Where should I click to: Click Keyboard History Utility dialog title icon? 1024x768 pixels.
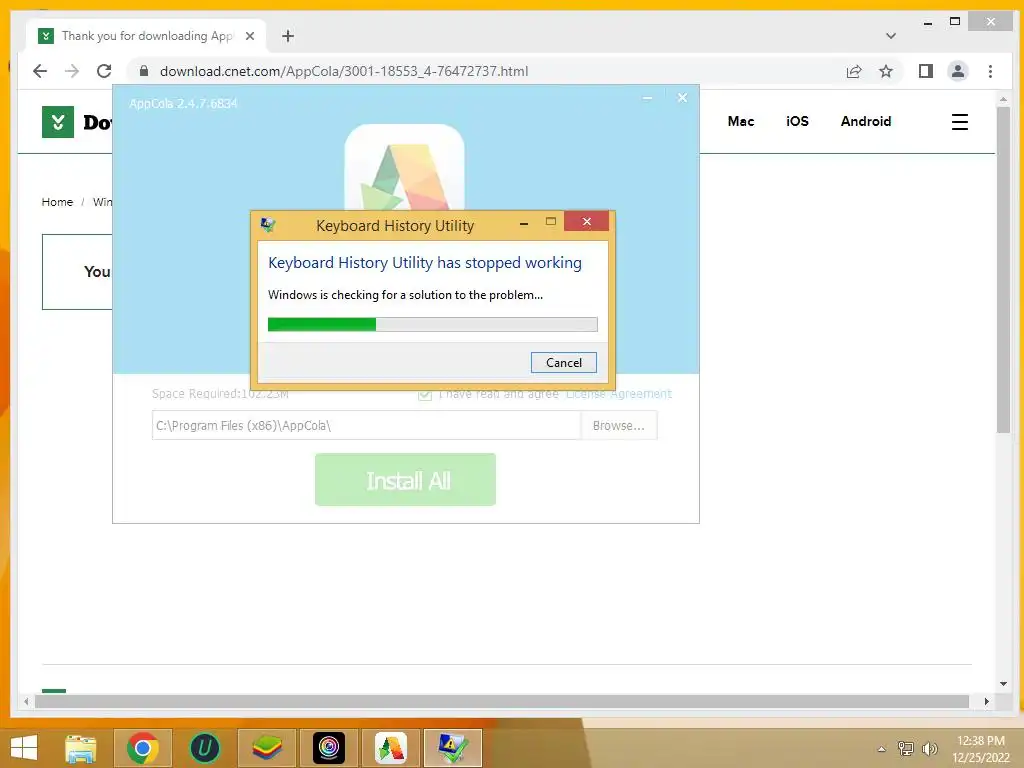(x=268, y=225)
